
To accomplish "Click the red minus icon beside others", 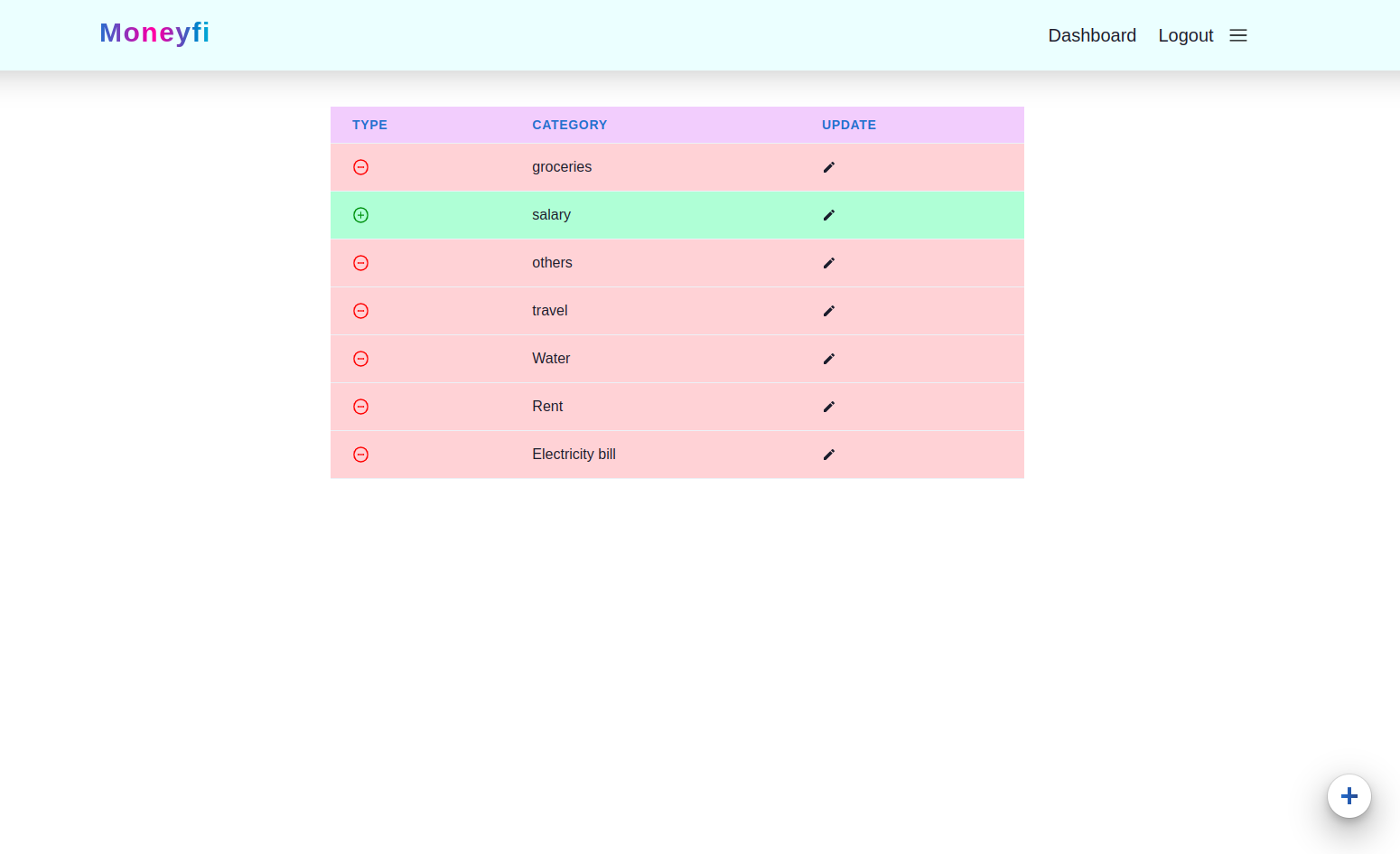I will point(360,263).
